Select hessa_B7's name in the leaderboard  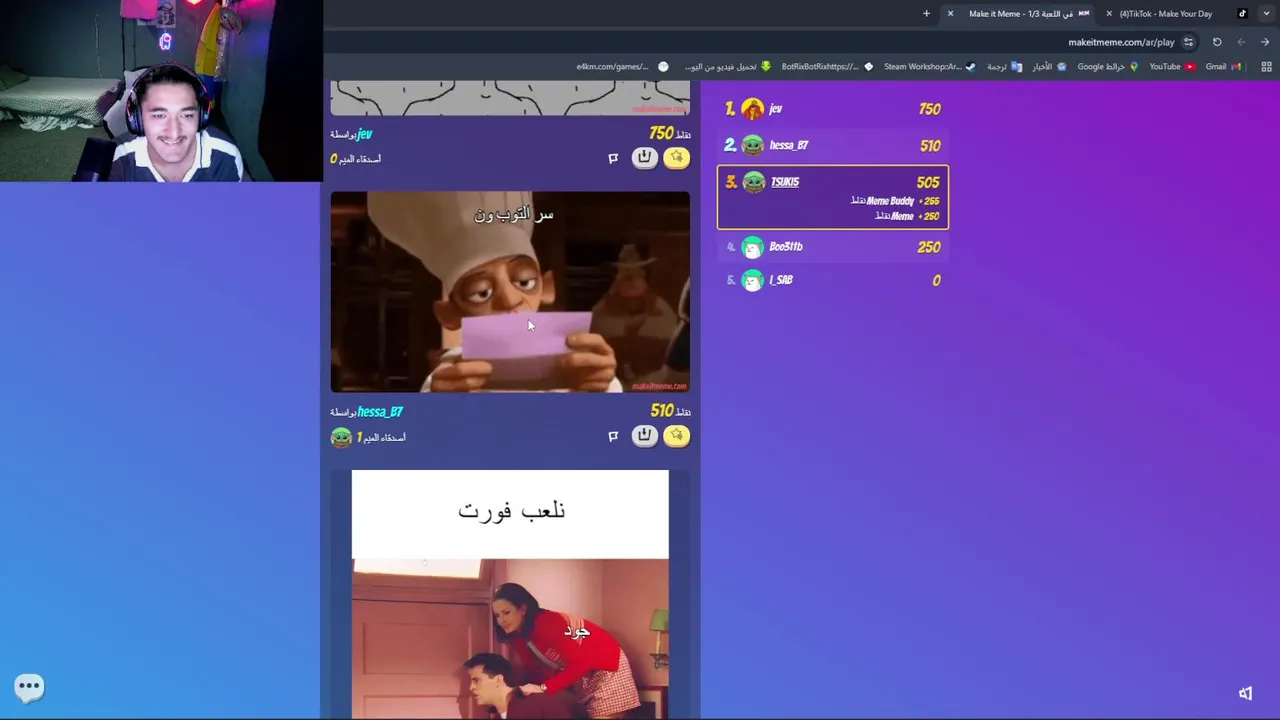point(789,146)
